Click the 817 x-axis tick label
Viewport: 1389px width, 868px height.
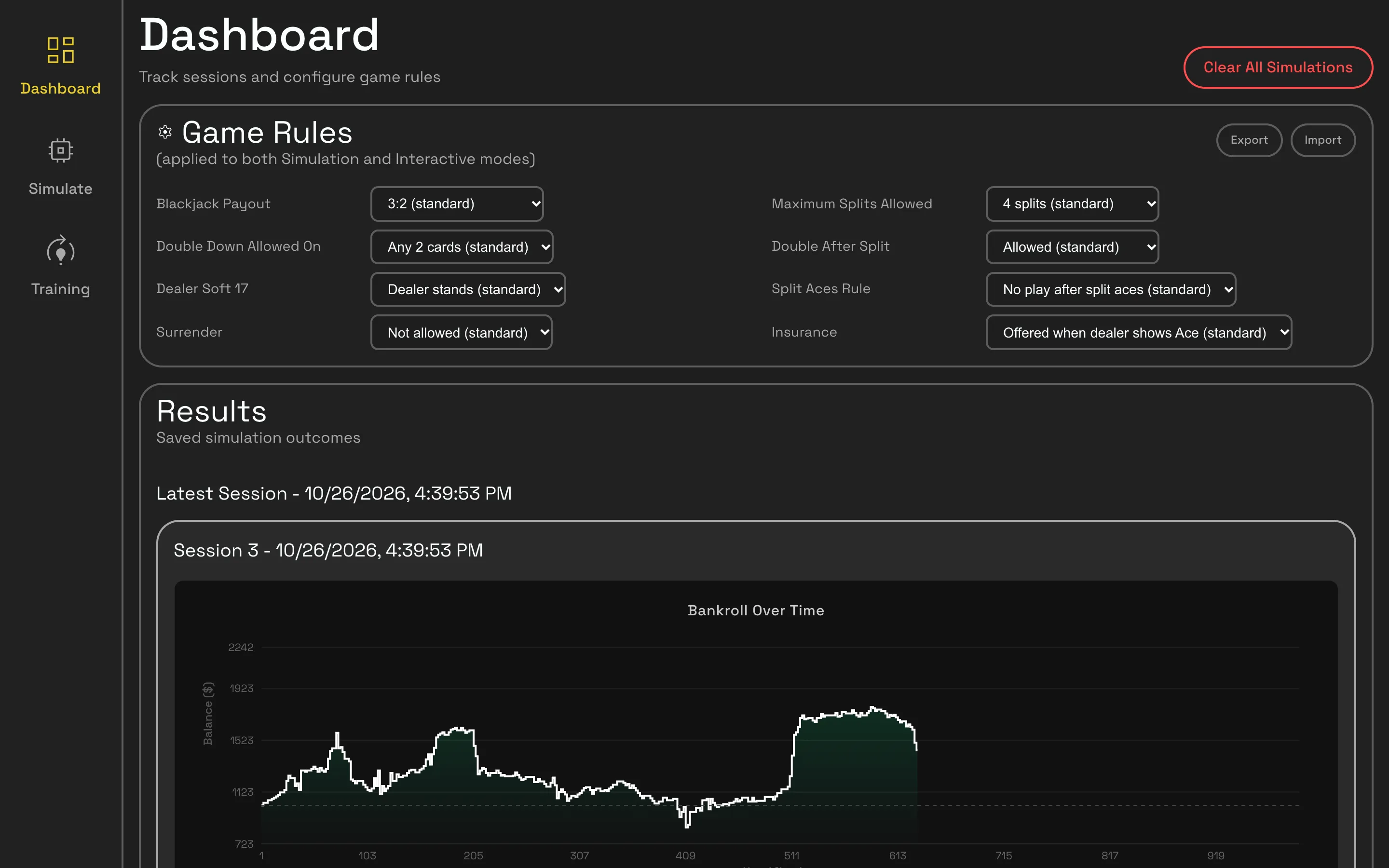[x=1110, y=855]
